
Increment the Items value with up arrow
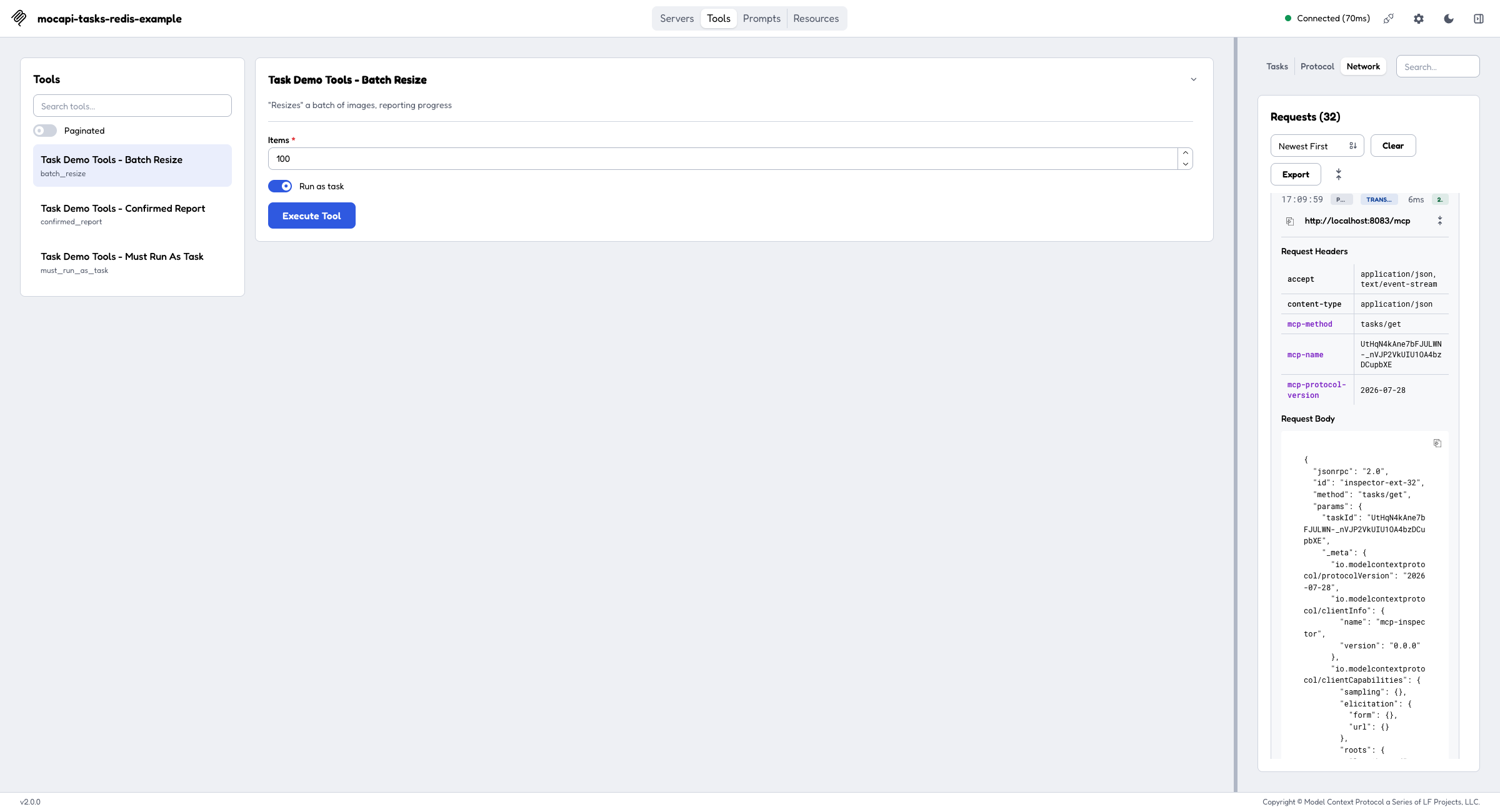point(1186,153)
